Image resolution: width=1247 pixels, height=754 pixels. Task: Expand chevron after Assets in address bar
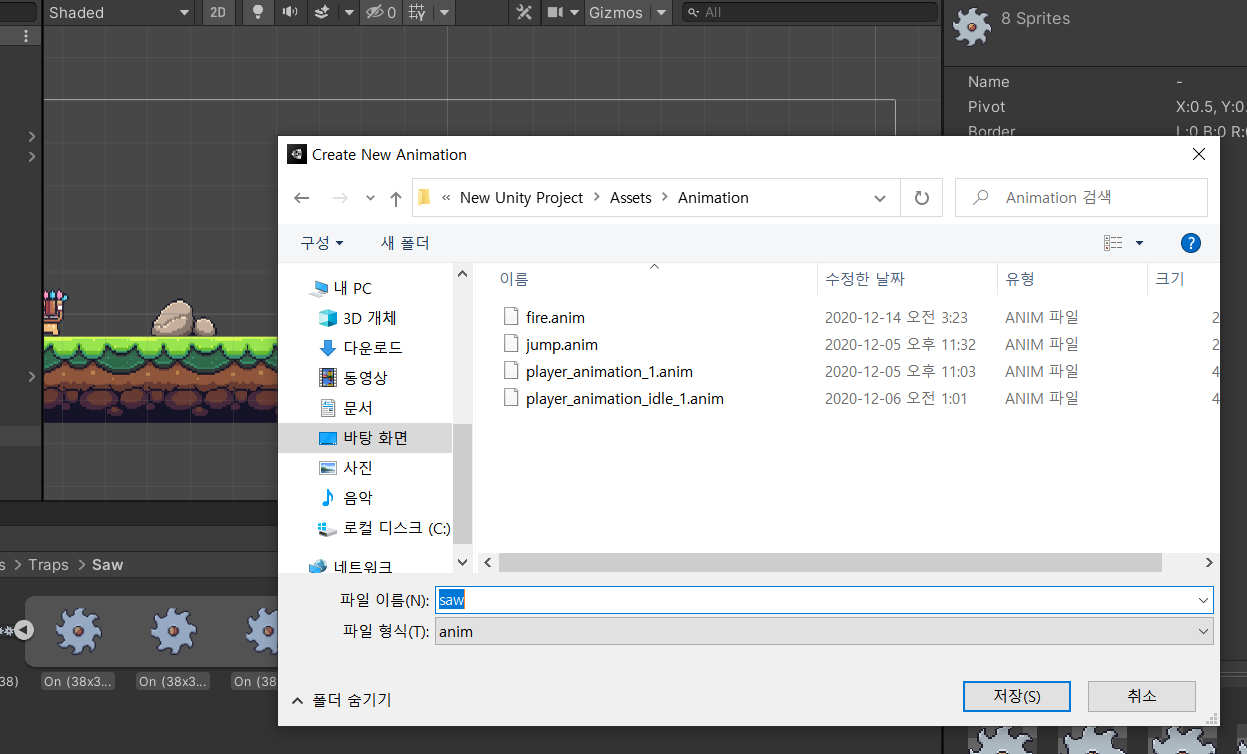coord(665,198)
